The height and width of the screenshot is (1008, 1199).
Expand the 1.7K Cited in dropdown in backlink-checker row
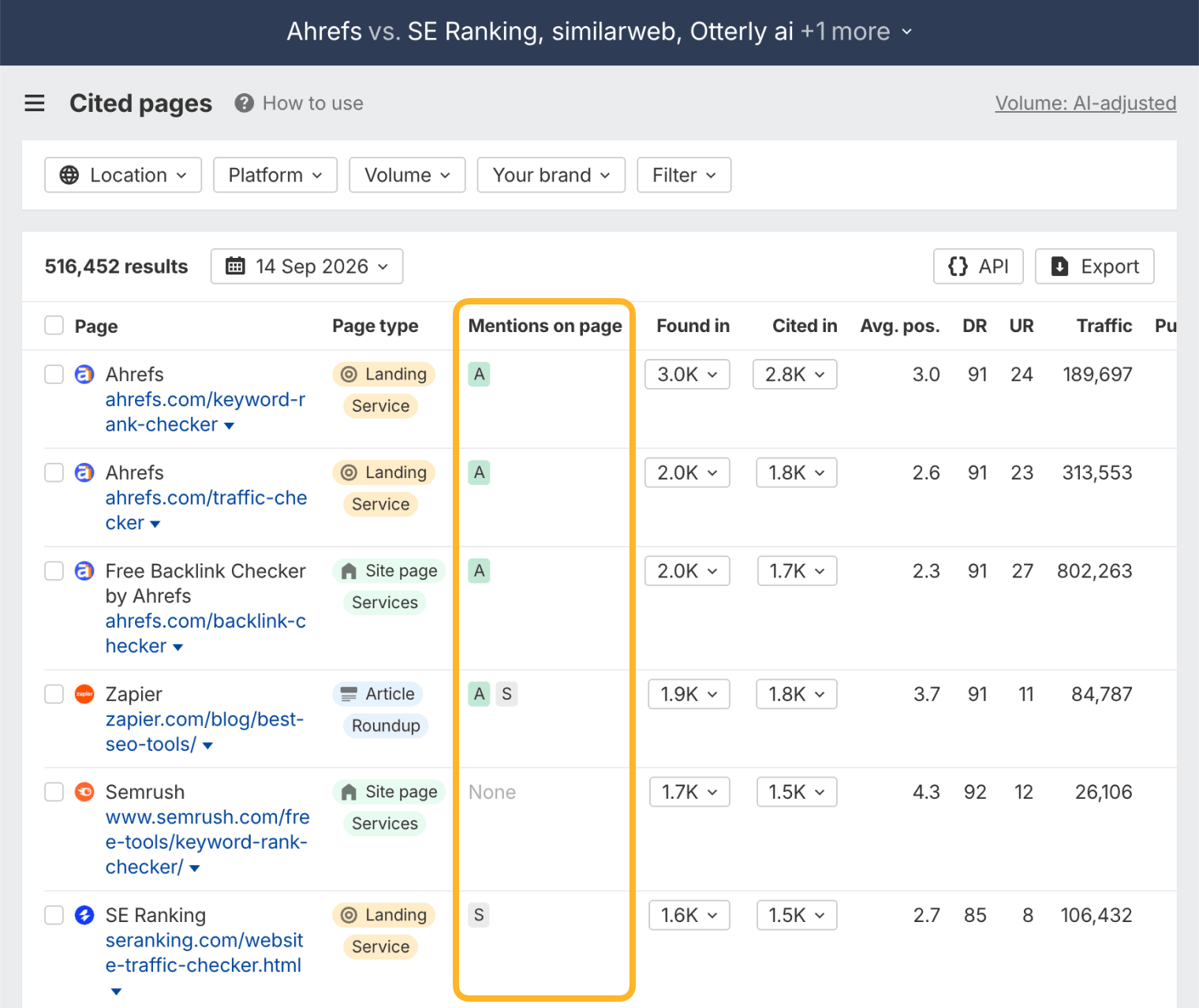(x=797, y=570)
